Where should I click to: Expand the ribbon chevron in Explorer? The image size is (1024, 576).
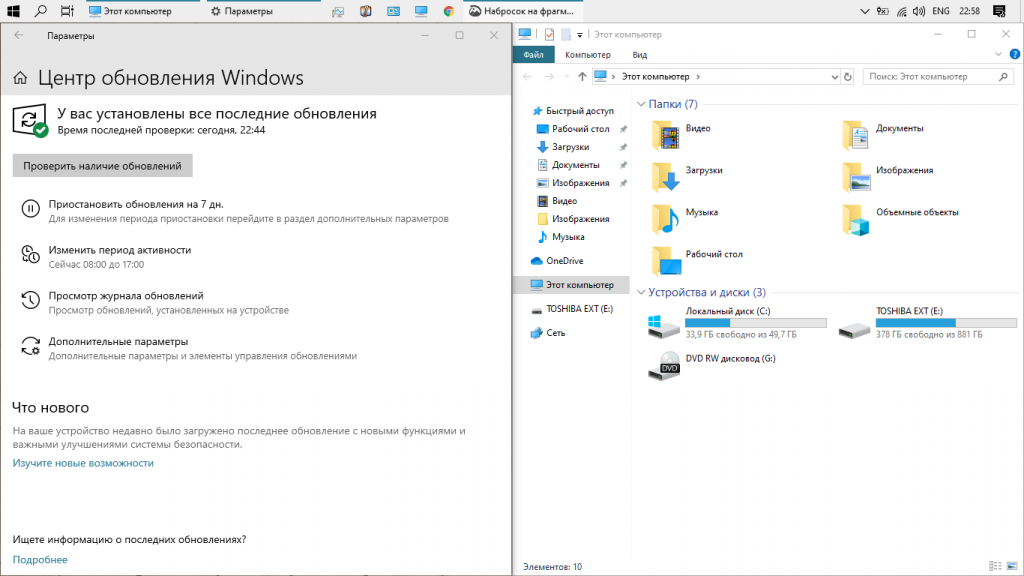click(998, 54)
